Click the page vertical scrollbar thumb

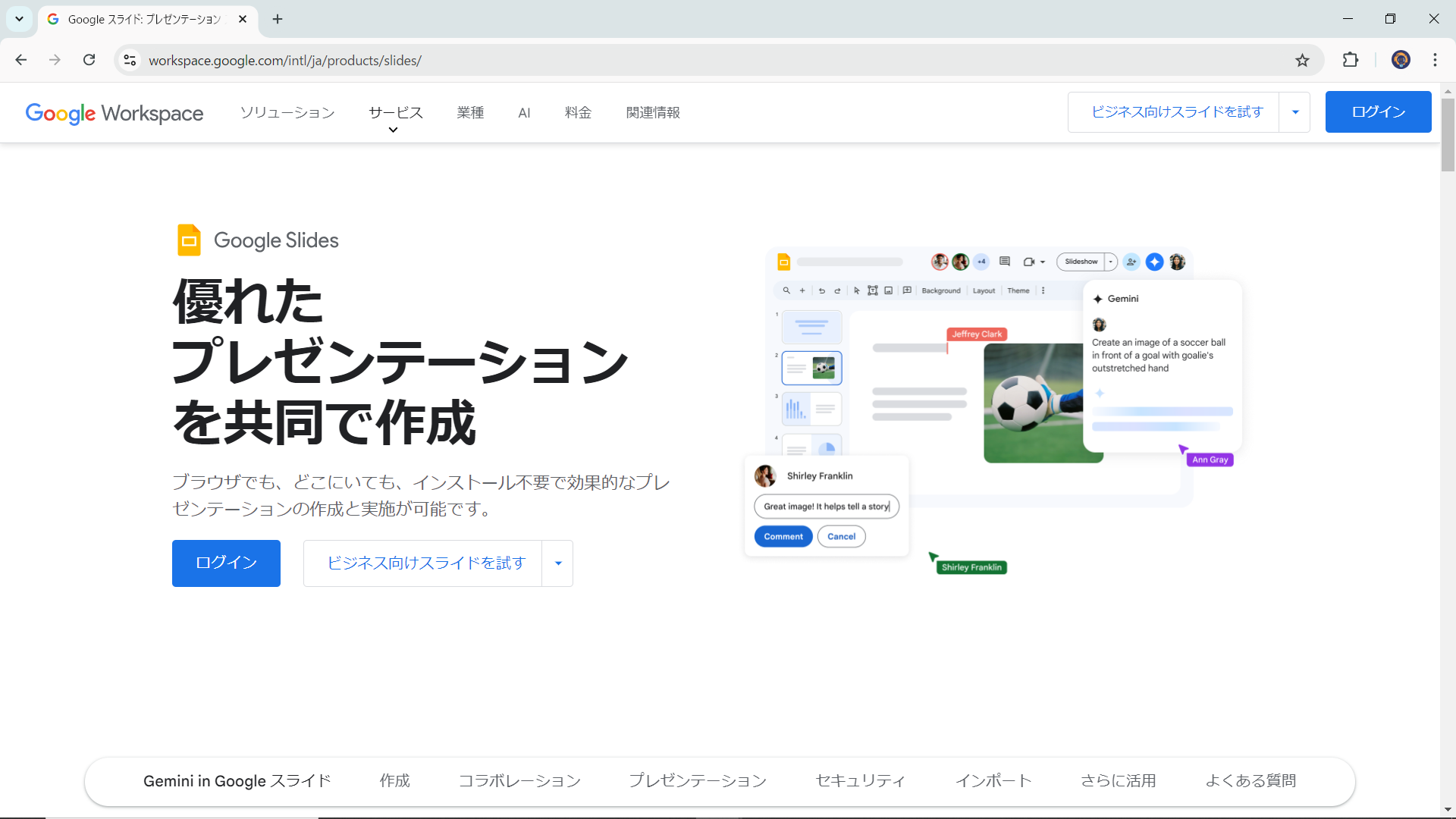[x=1448, y=135]
